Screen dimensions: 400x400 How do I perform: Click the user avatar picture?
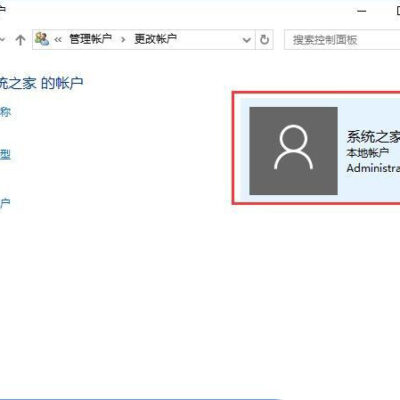click(x=293, y=151)
